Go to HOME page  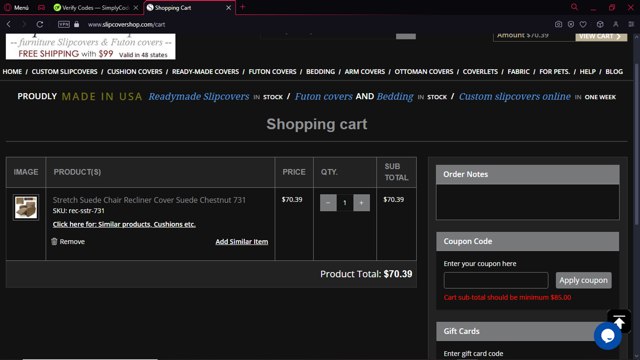(x=12, y=71)
